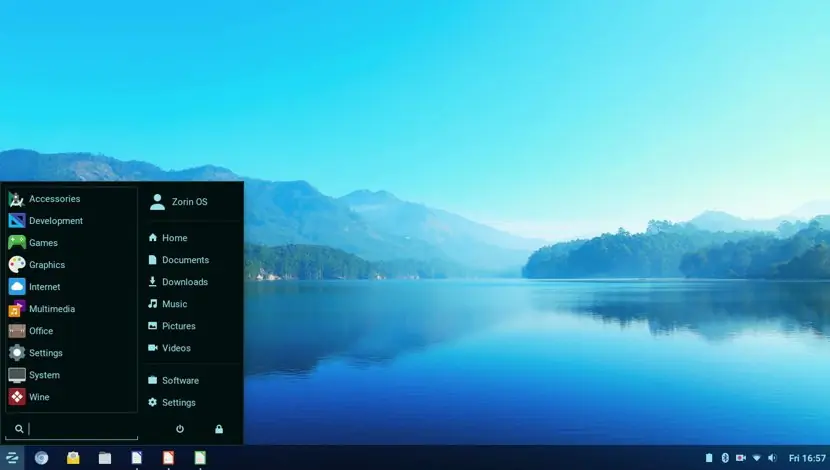Click the menu search input field
This screenshot has width=830, height=470.
(71, 429)
